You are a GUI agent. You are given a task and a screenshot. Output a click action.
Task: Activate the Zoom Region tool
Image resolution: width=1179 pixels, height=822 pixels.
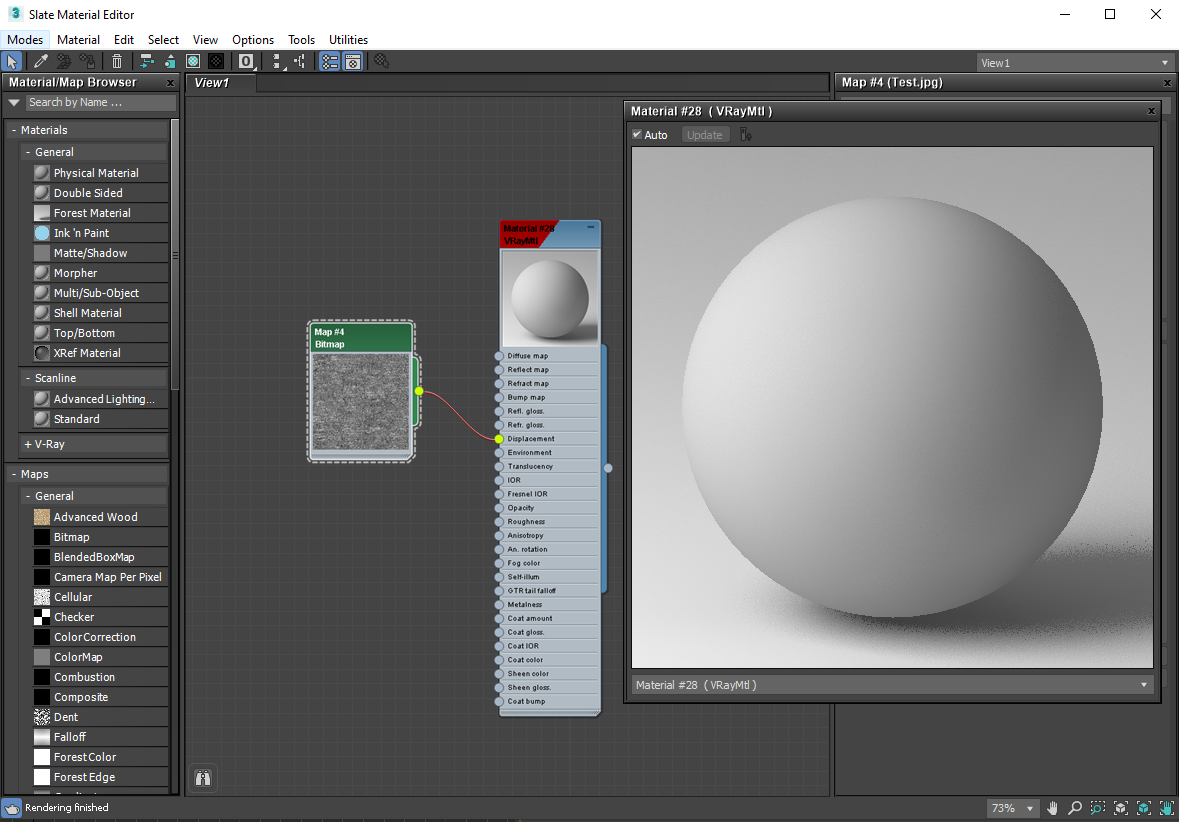pyautogui.click(x=1097, y=808)
